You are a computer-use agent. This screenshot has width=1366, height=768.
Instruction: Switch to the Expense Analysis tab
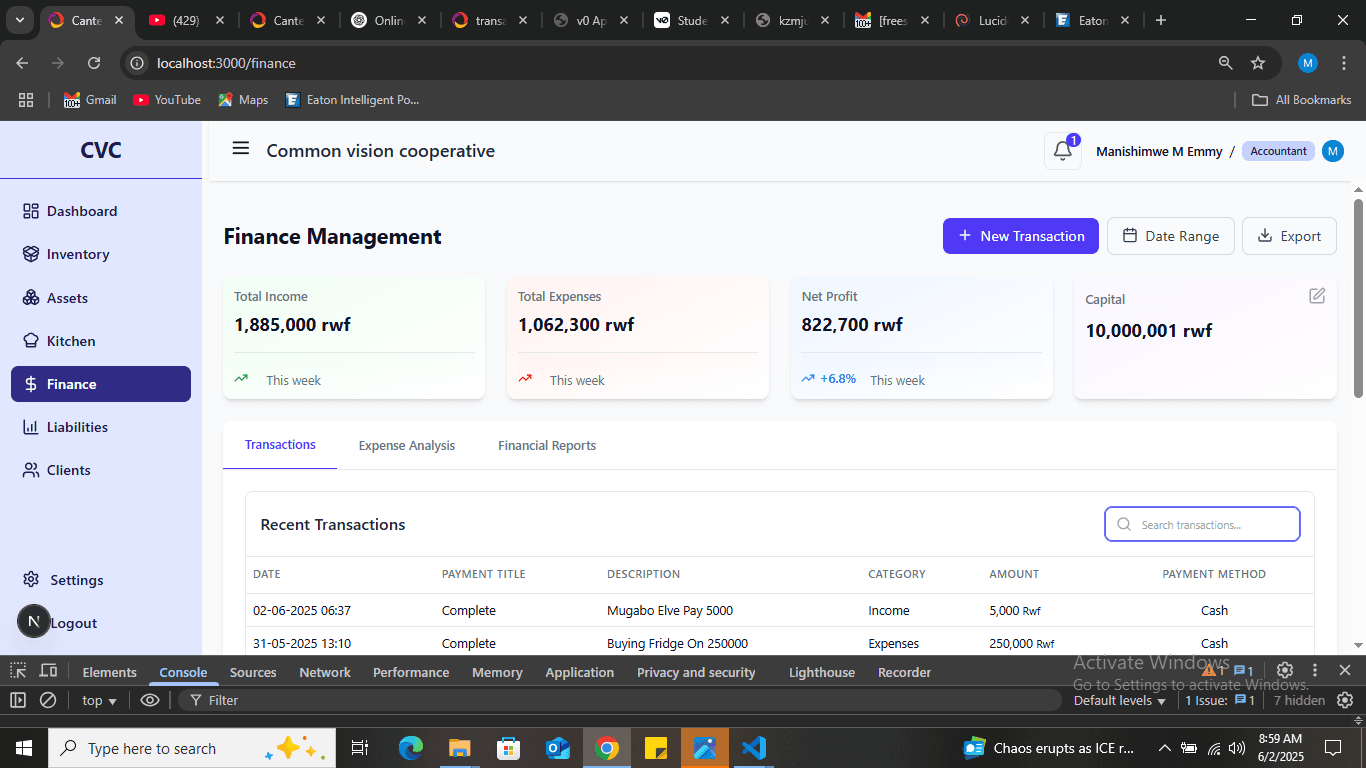pyautogui.click(x=406, y=446)
